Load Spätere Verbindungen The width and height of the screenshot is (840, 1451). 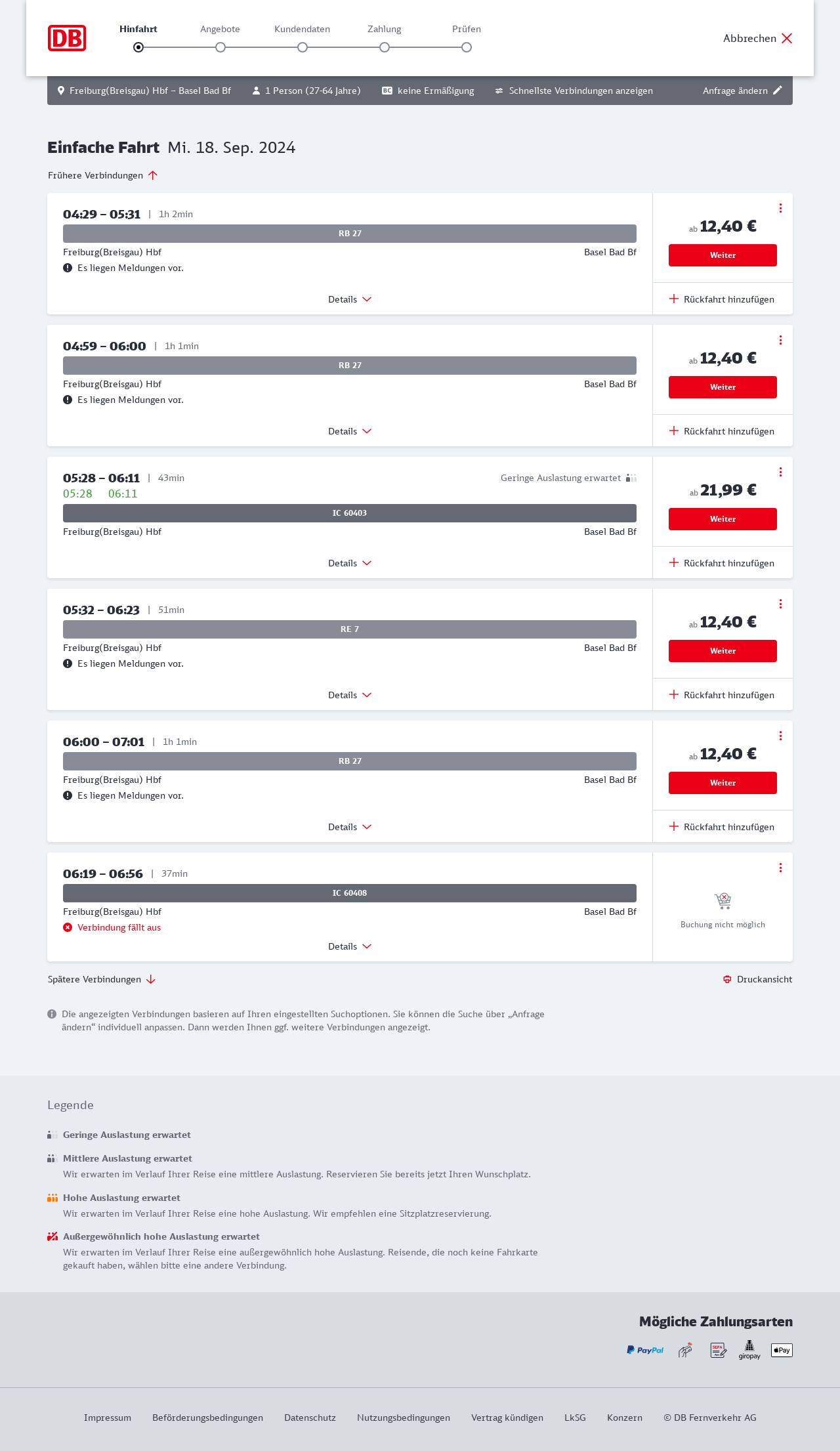101,979
